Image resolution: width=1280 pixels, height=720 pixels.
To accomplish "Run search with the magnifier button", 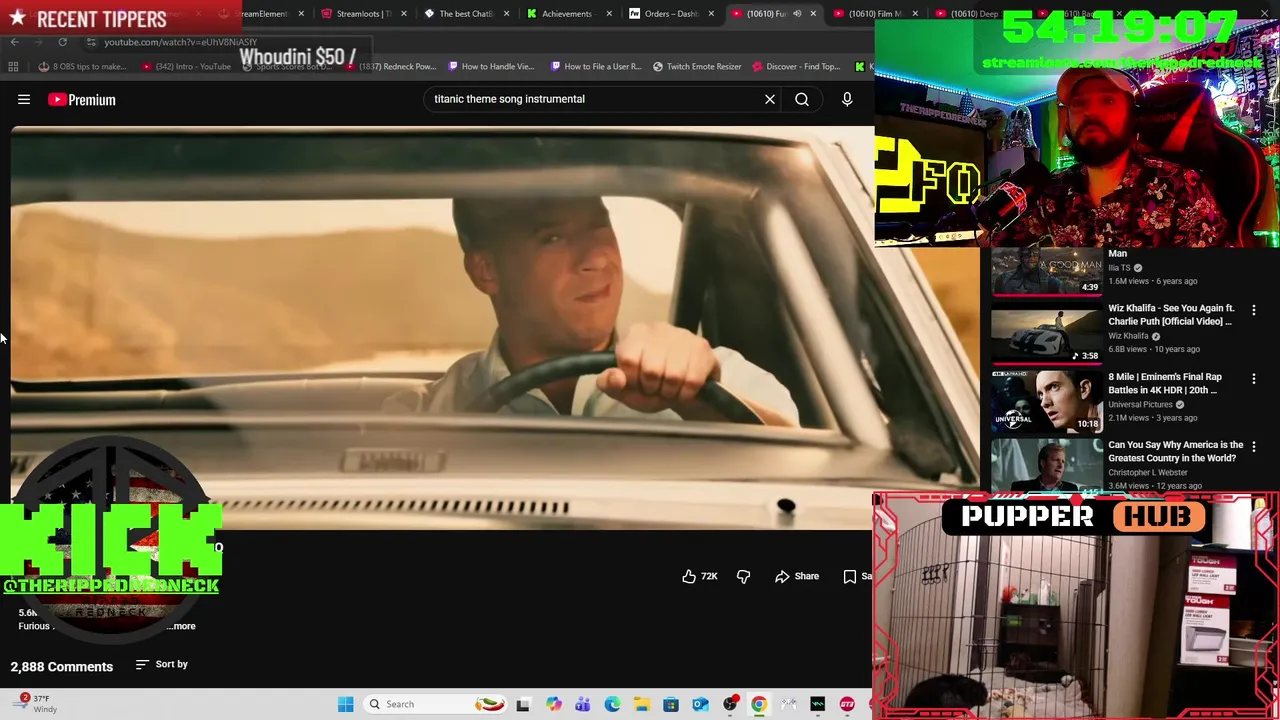I will [x=802, y=99].
